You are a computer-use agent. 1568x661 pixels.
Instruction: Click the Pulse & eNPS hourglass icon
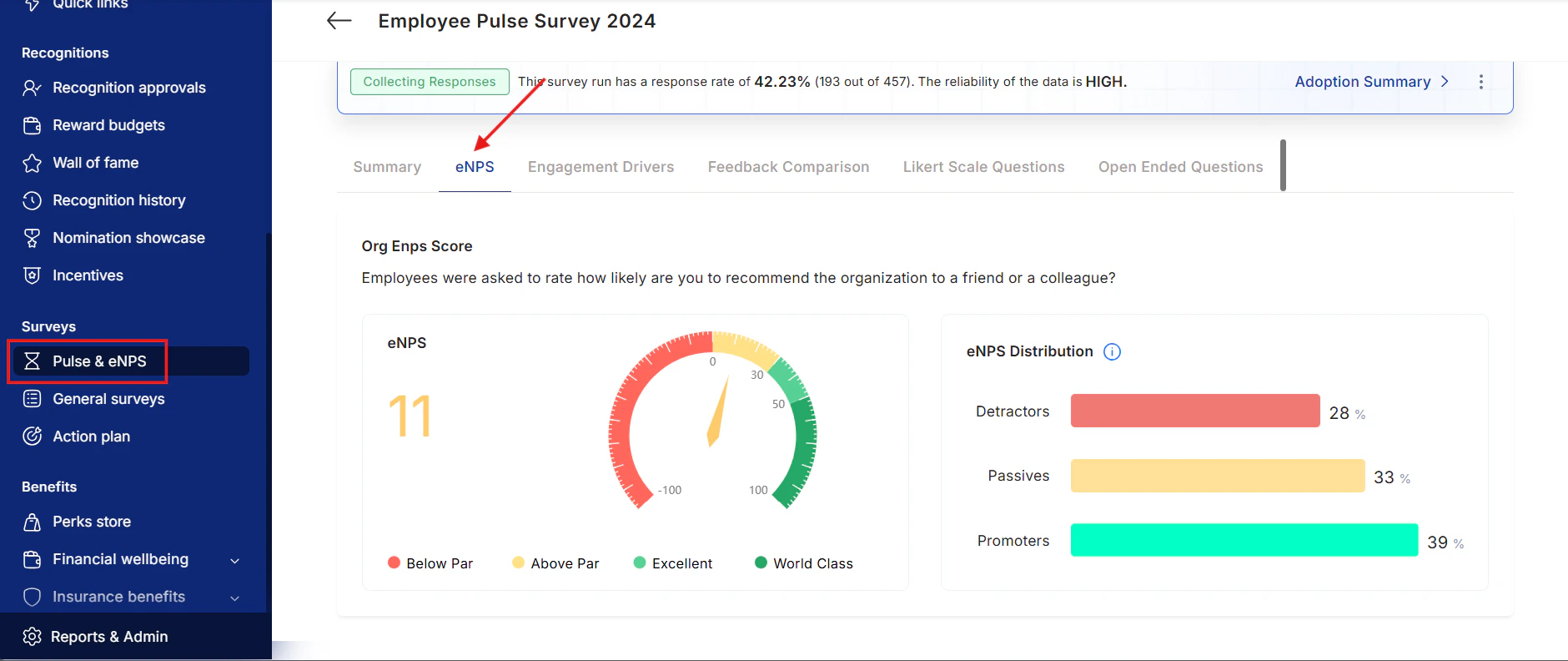click(32, 361)
